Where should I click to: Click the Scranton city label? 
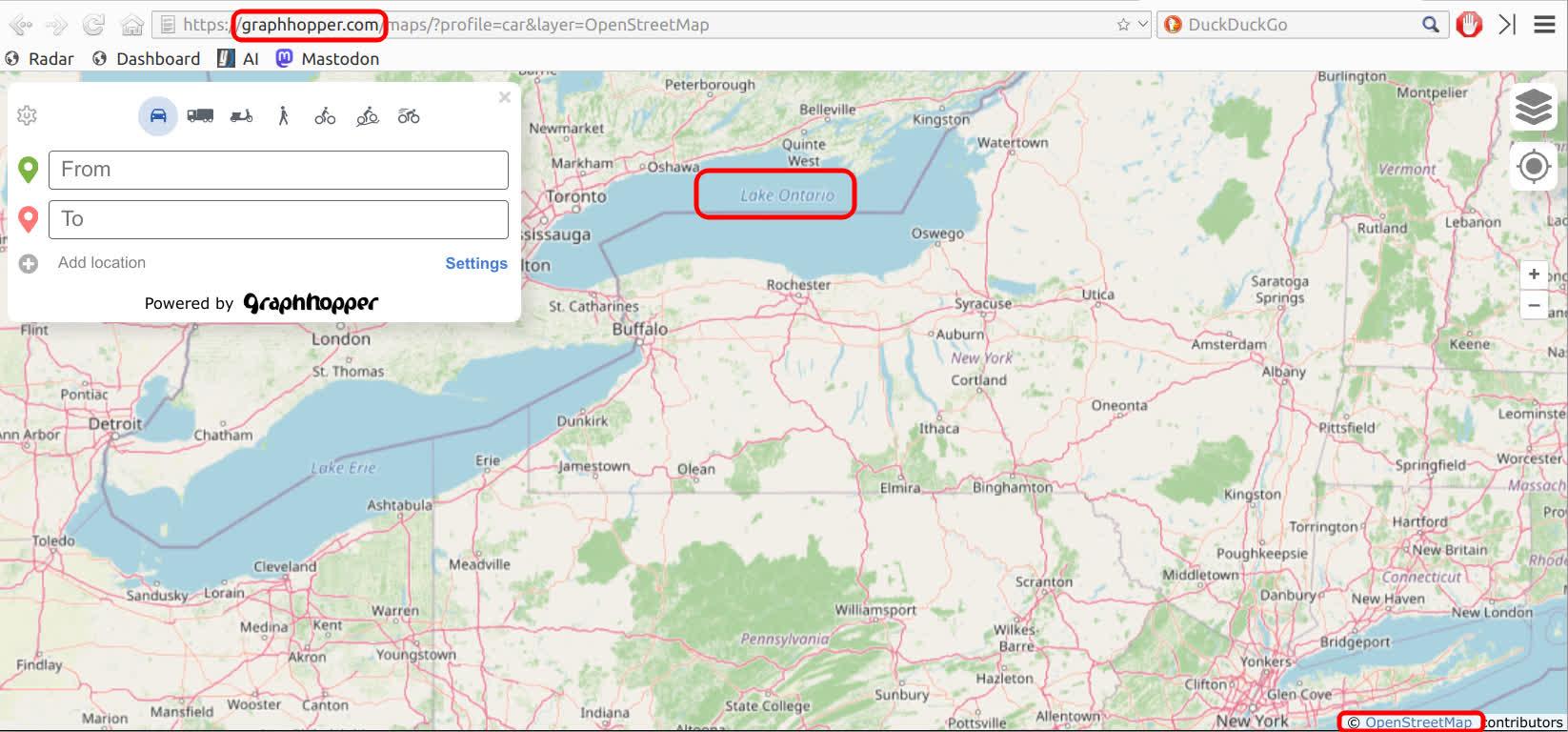tap(1044, 581)
